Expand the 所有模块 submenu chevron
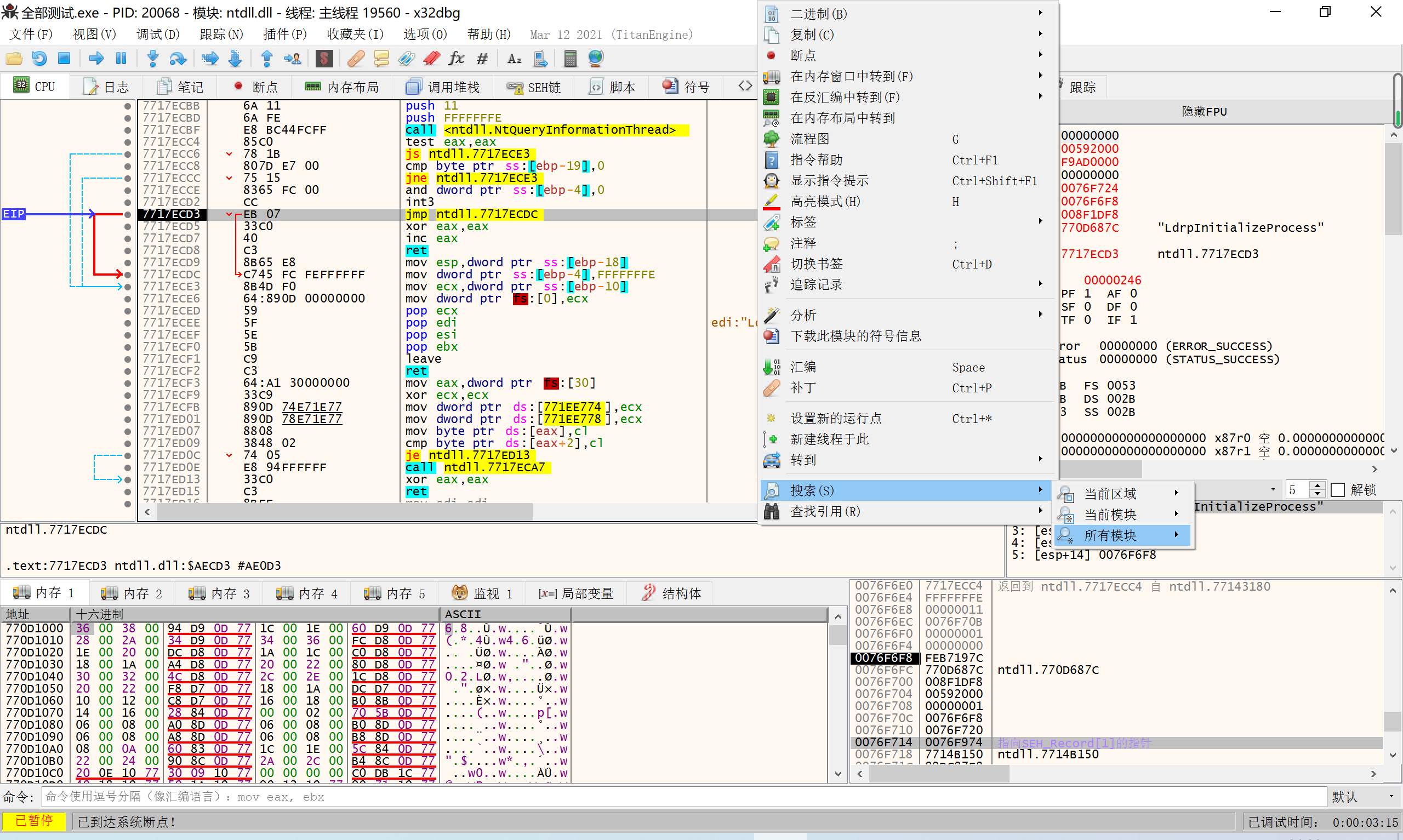 point(1177,535)
